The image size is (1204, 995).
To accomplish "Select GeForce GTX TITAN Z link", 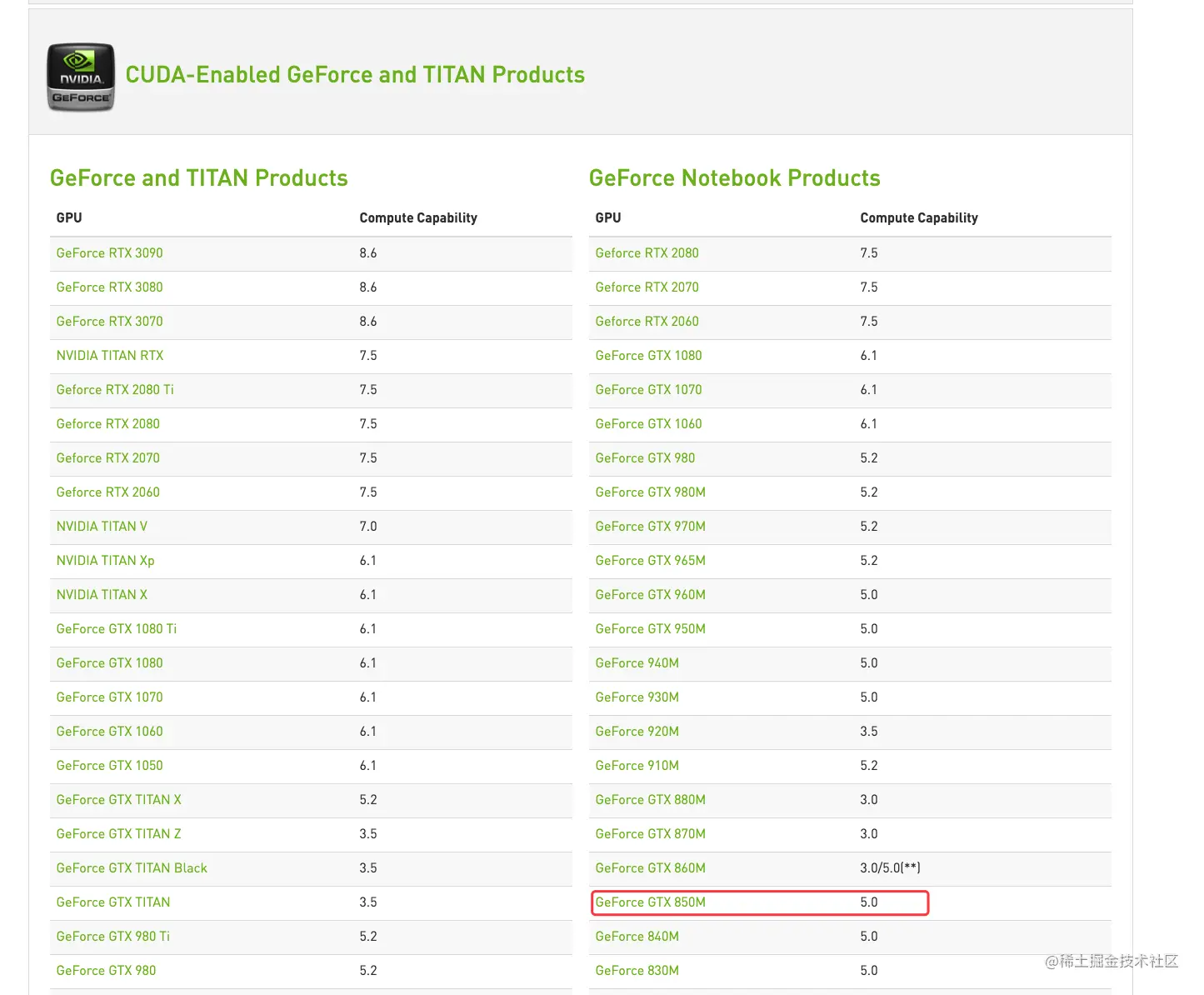I will [118, 834].
